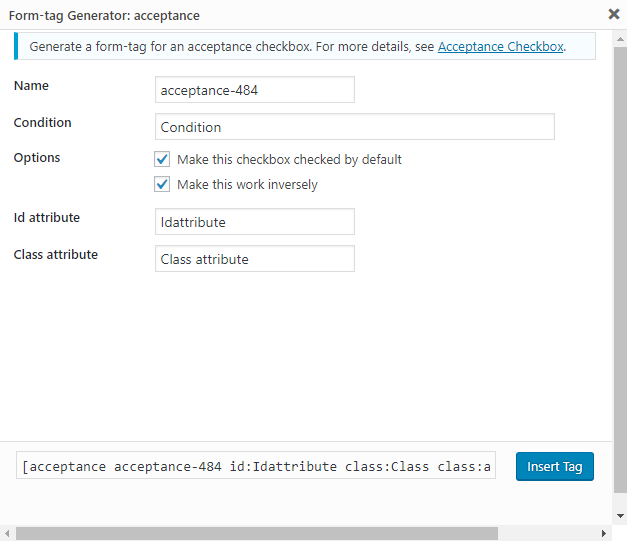Open the Acceptance Checkbox documentation link
Image resolution: width=627 pixels, height=541 pixels.
click(500, 46)
